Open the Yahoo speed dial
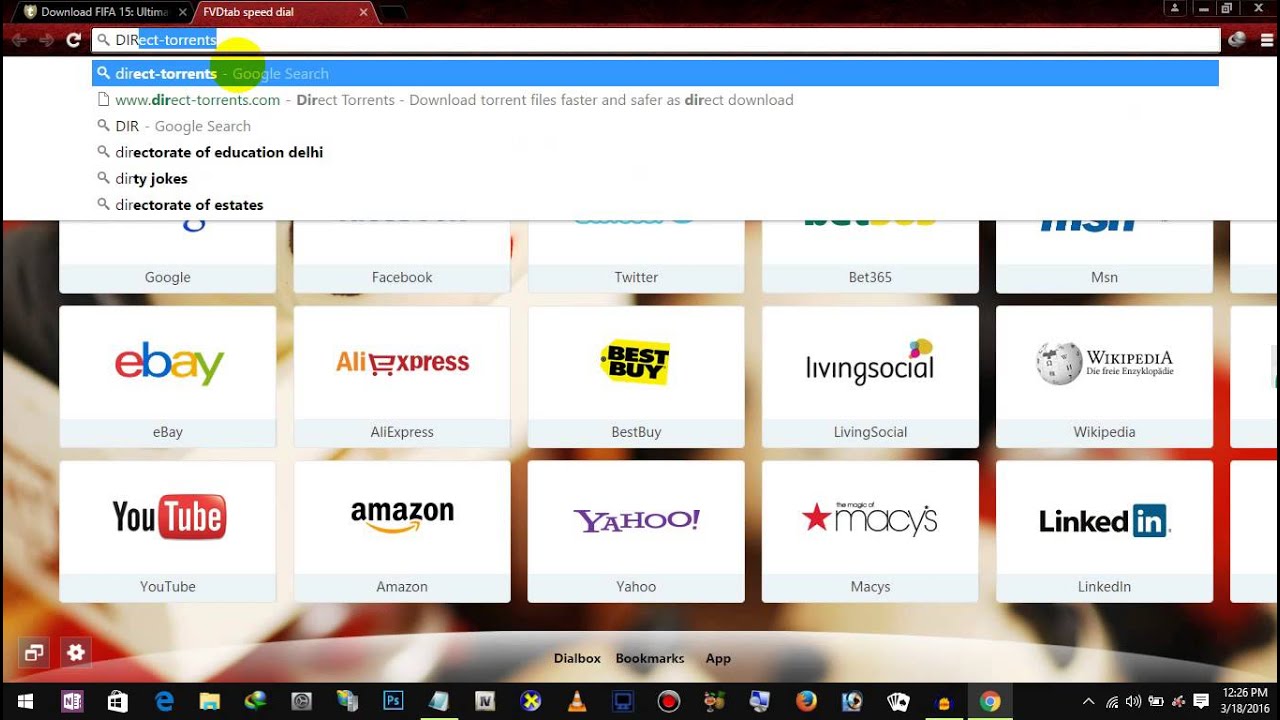 [636, 531]
